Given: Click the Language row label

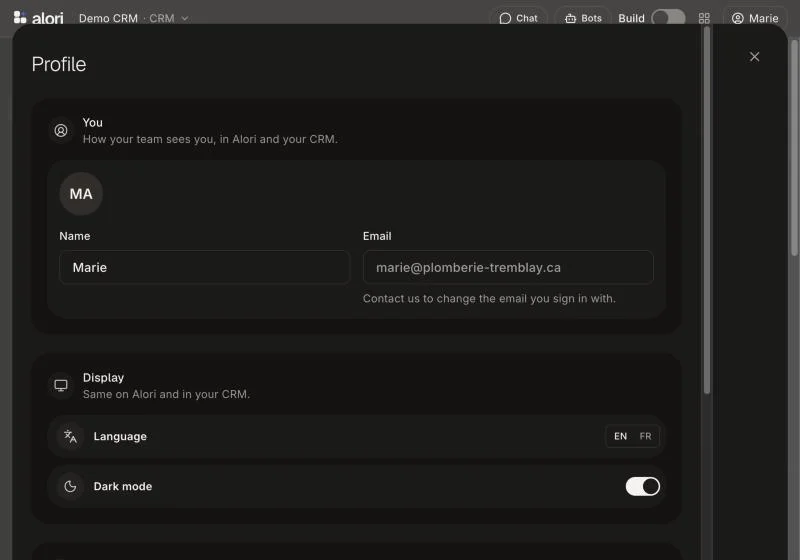Looking at the screenshot, I should (x=120, y=437).
